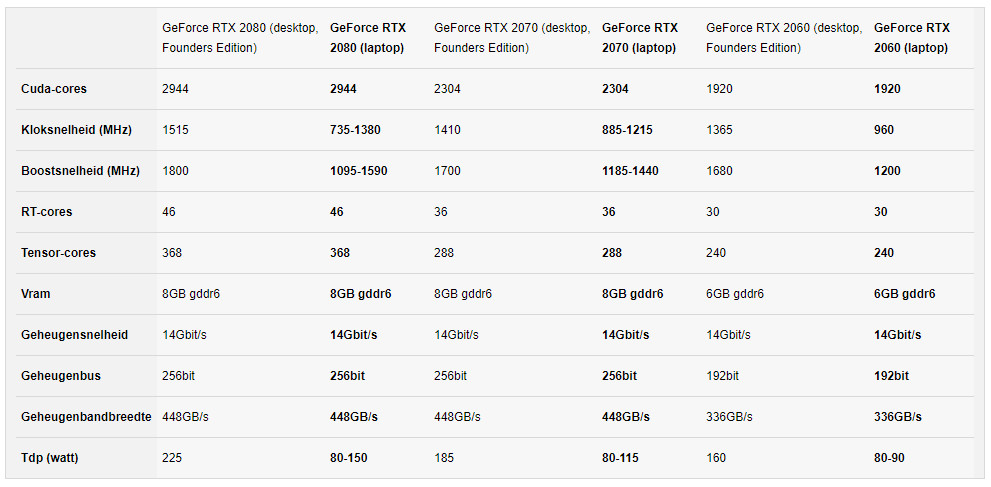Image resolution: width=991 pixels, height=487 pixels.
Task: Click the Tensor-cores row label
Action: 58,253
